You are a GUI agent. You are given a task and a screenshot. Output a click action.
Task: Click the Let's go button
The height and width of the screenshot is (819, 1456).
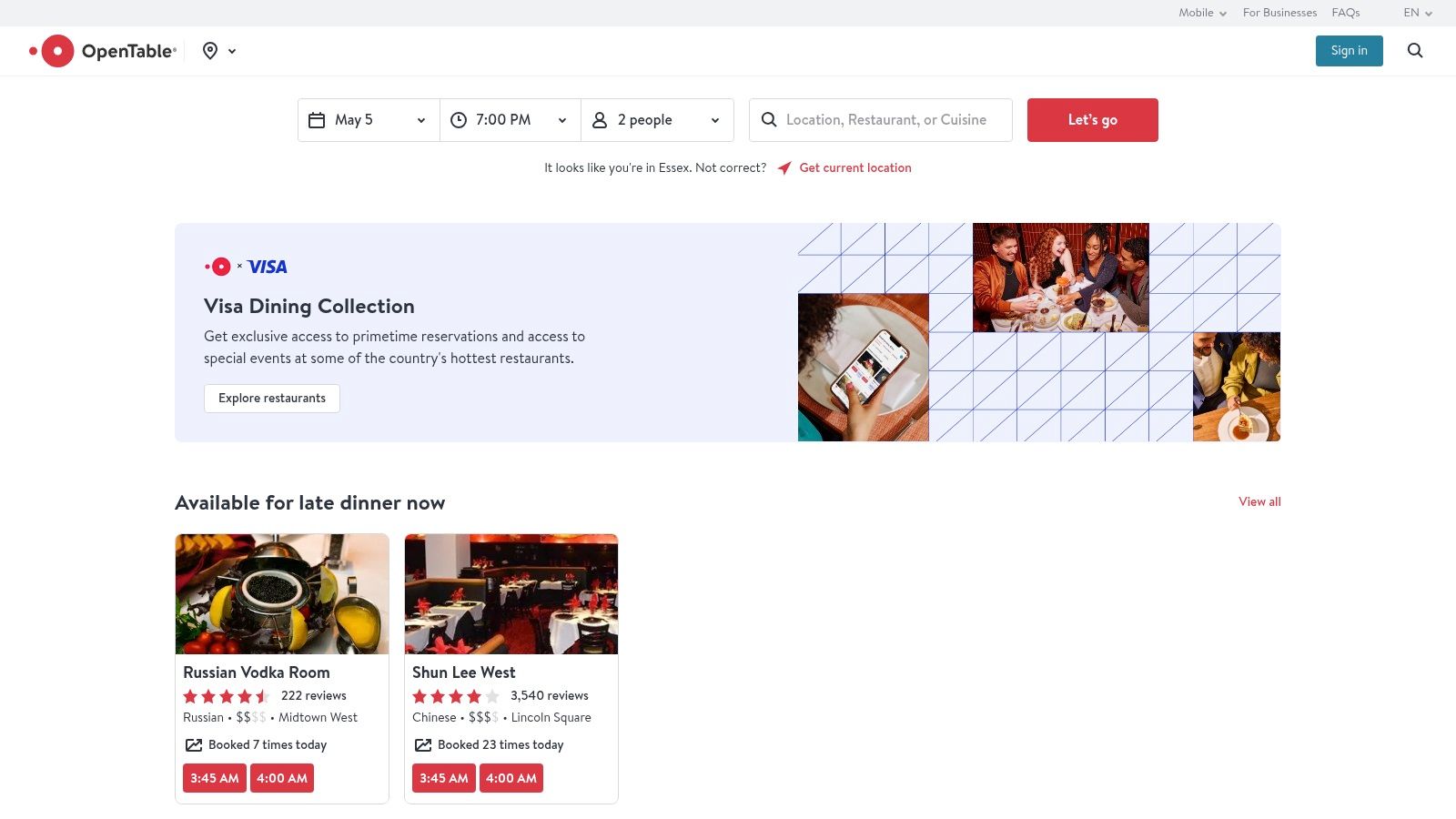point(1093,120)
